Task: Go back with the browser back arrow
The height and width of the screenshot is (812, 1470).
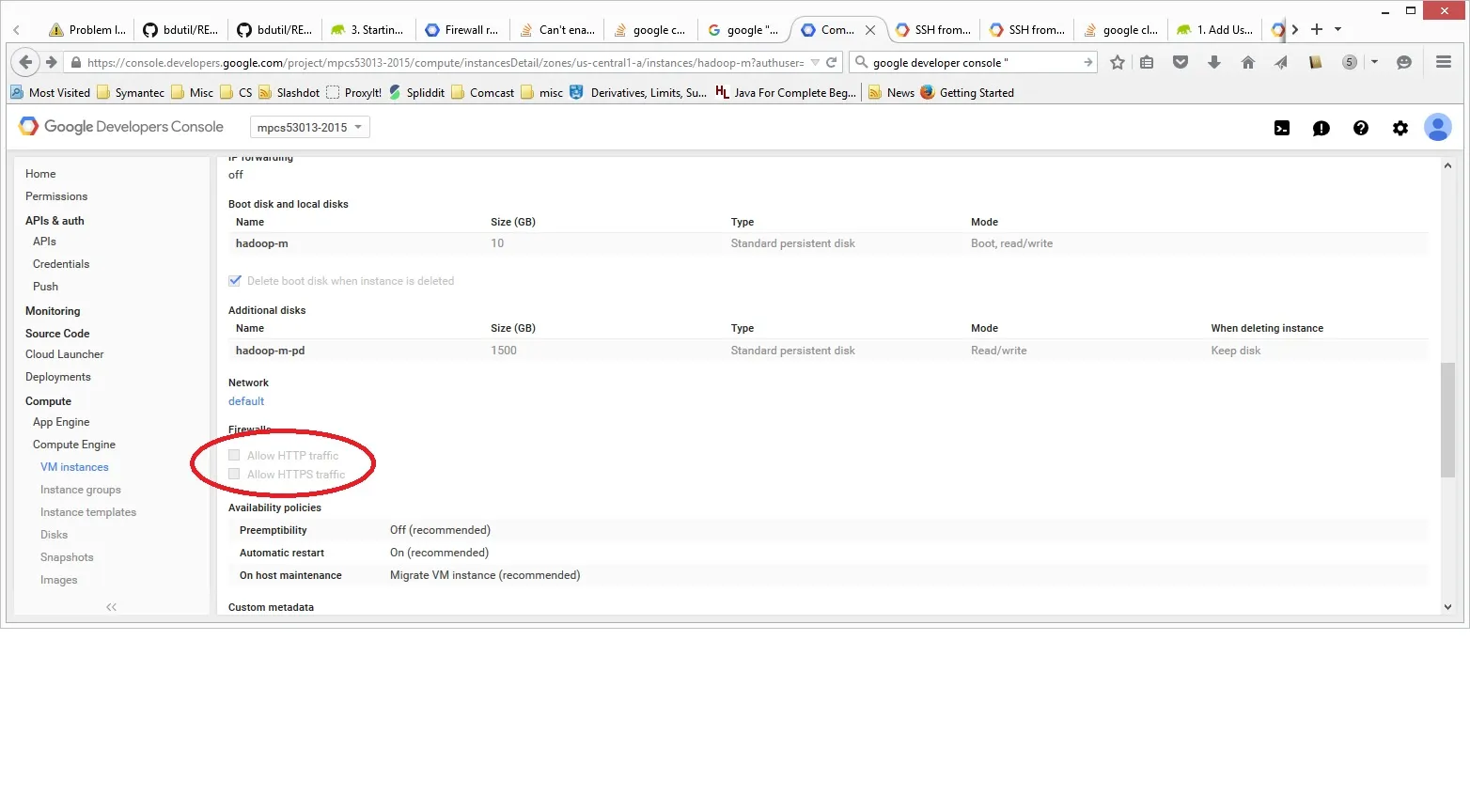Action: [x=25, y=62]
